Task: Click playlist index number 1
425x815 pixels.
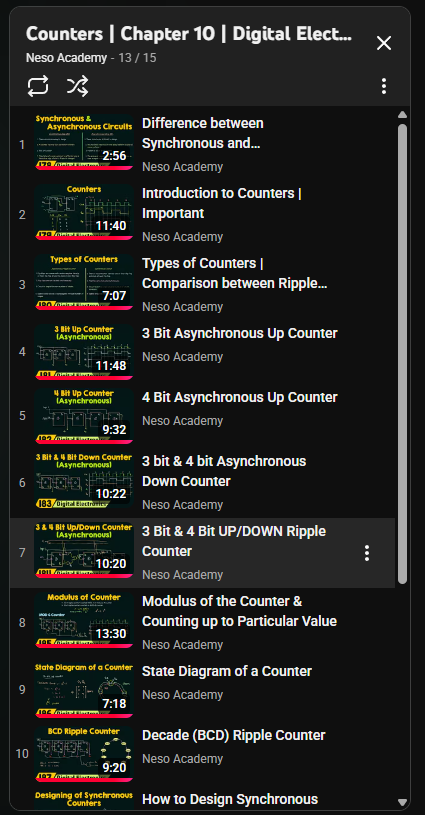Action: pyautogui.click(x=22, y=144)
